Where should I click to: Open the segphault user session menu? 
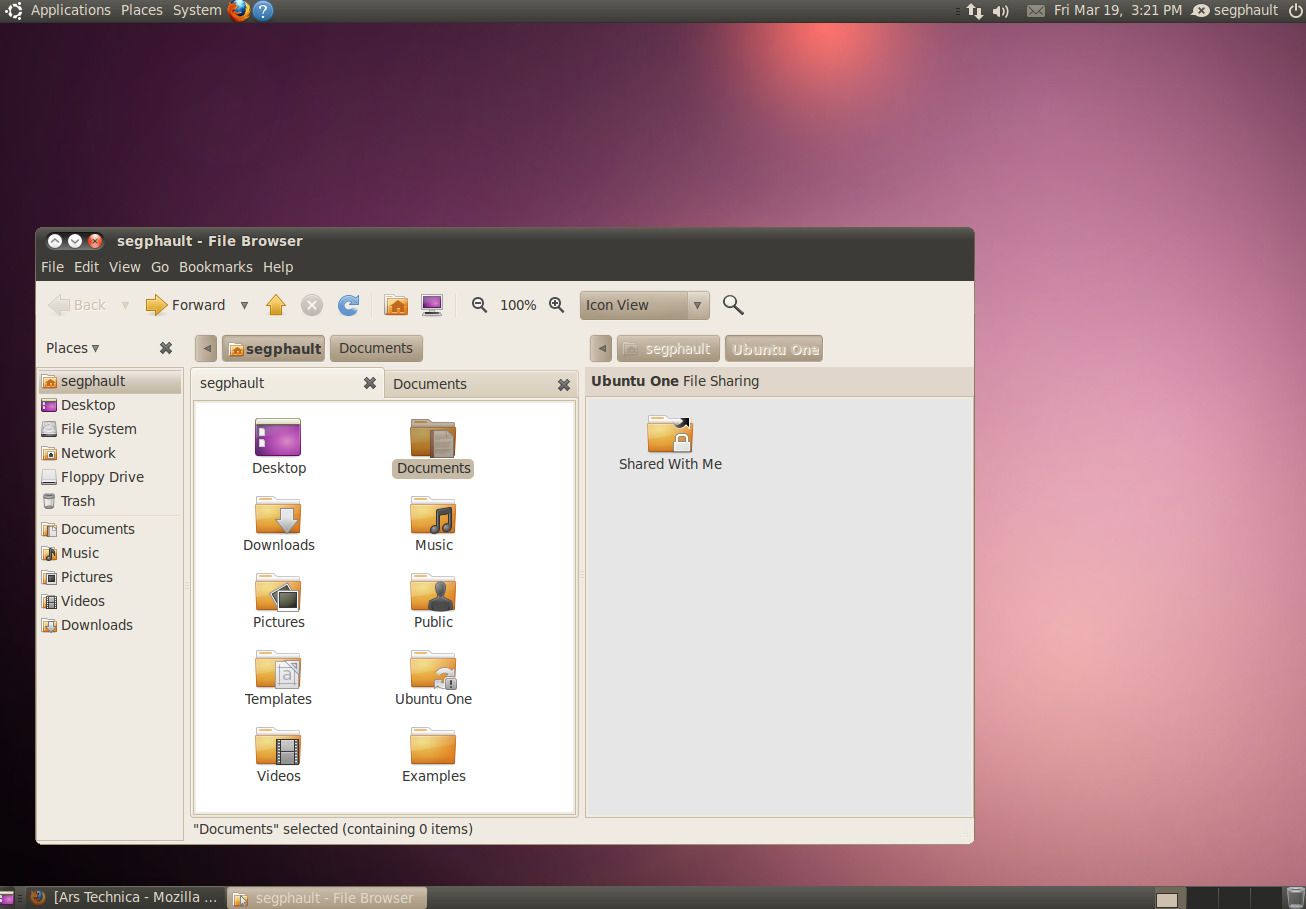[1237, 10]
